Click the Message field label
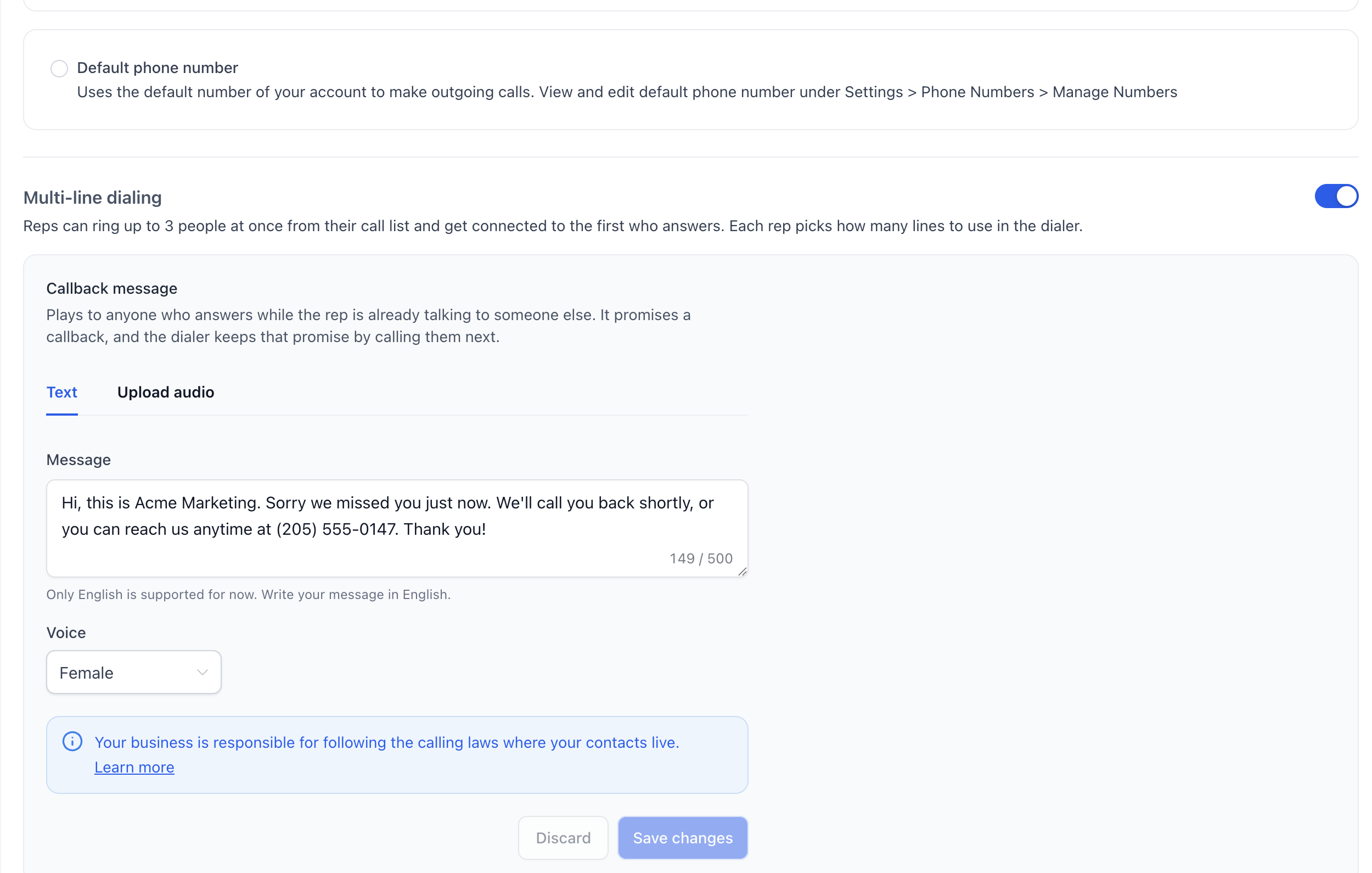 (x=78, y=460)
